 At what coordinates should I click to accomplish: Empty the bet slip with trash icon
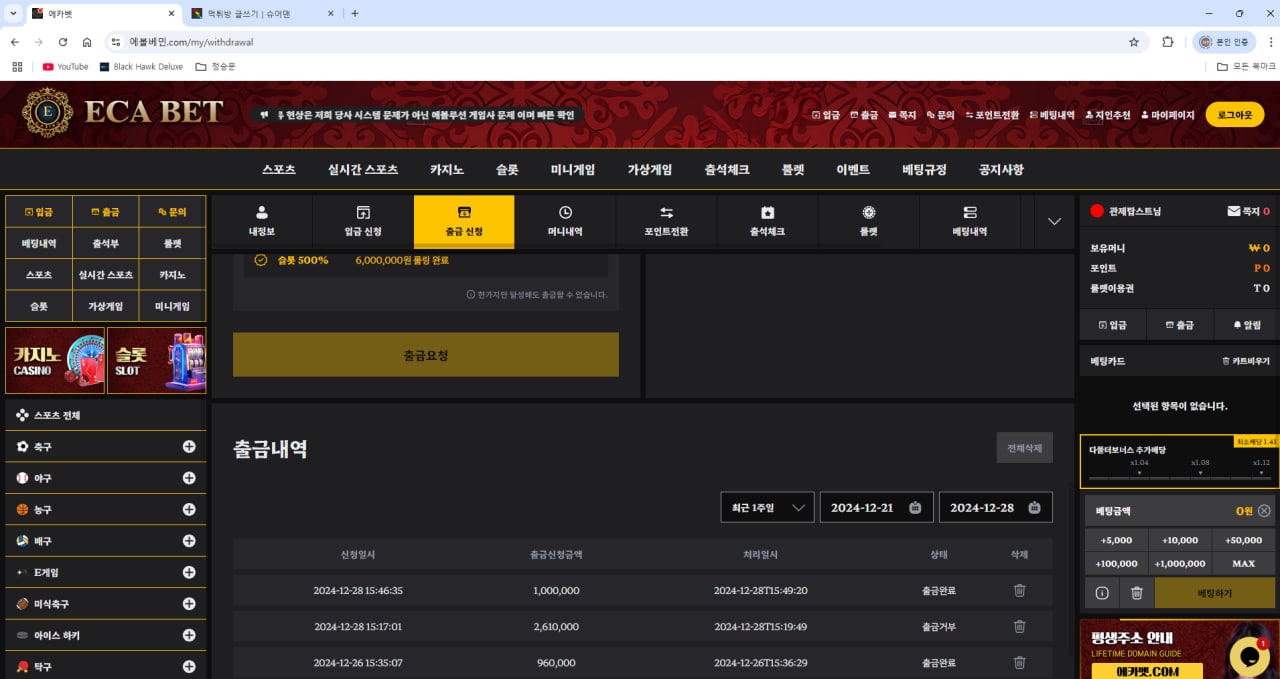pyautogui.click(x=1136, y=593)
